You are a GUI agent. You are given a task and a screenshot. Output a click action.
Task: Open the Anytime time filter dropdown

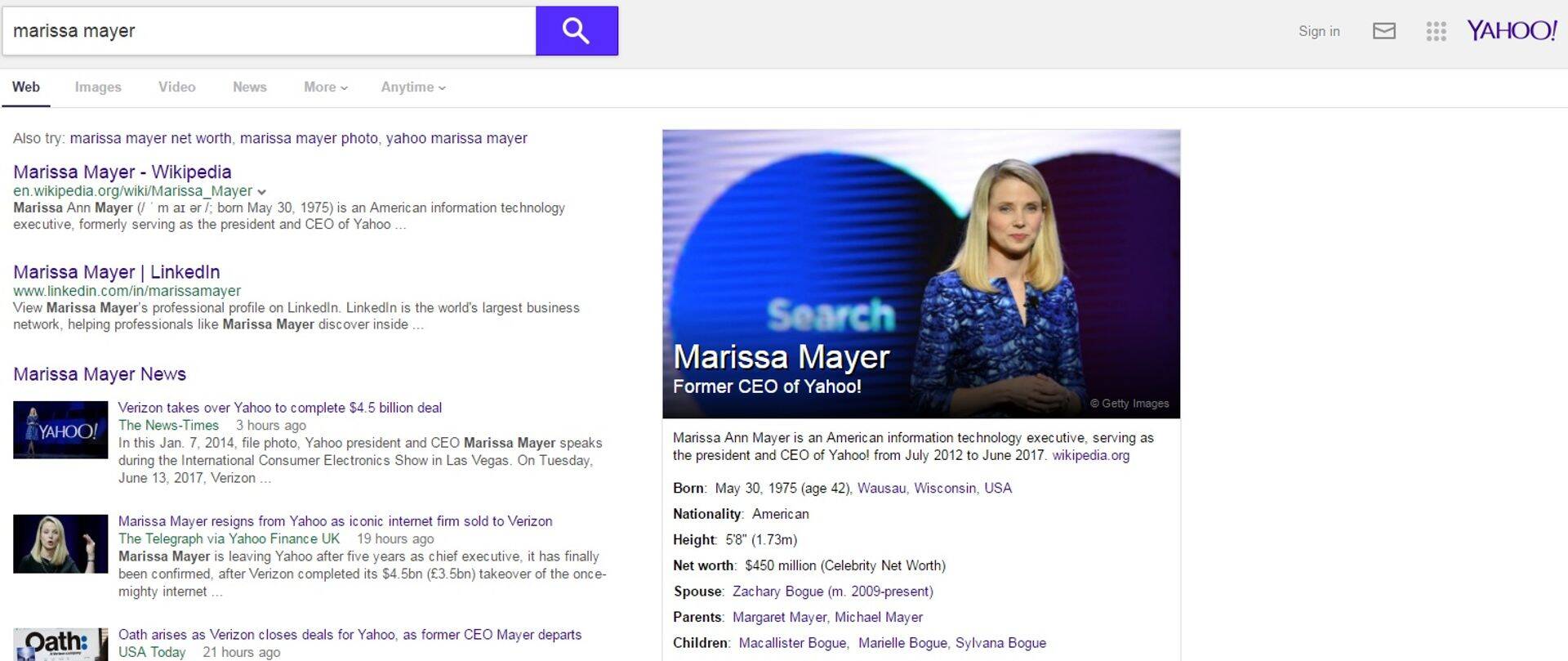point(412,87)
